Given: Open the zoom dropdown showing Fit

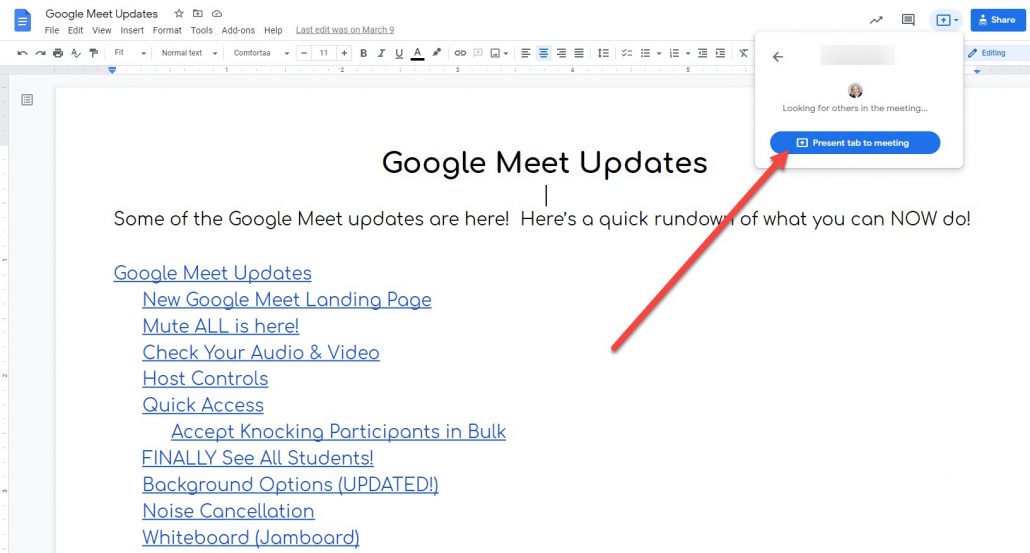Looking at the screenshot, I should click(129, 53).
